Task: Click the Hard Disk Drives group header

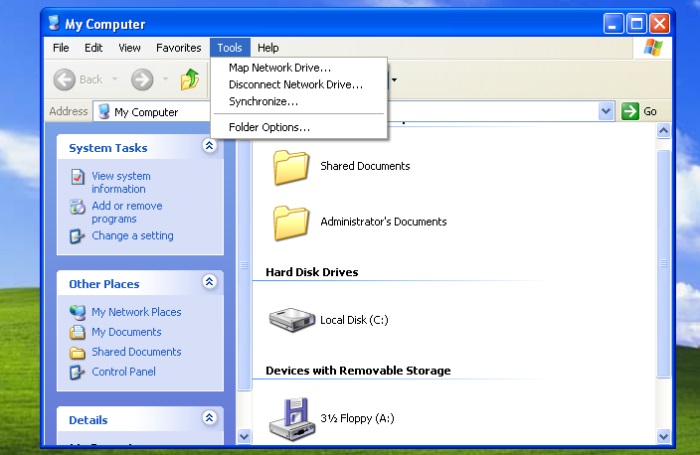Action: (x=312, y=272)
